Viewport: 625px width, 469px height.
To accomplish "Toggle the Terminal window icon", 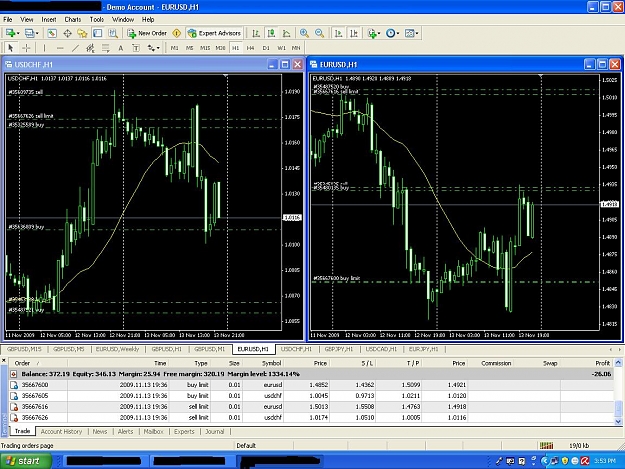I will pos(98,33).
